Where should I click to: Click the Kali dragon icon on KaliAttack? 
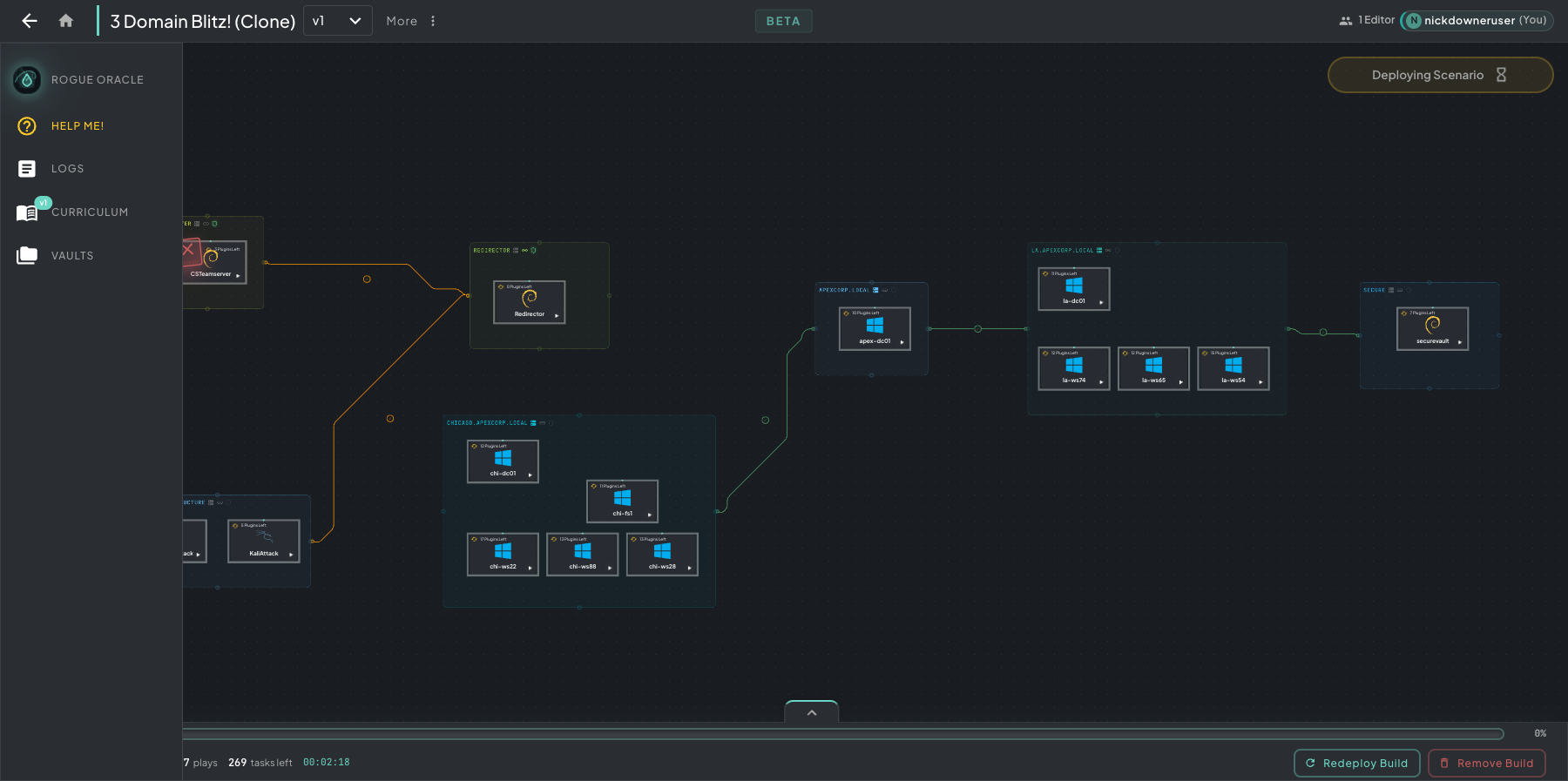click(x=264, y=537)
